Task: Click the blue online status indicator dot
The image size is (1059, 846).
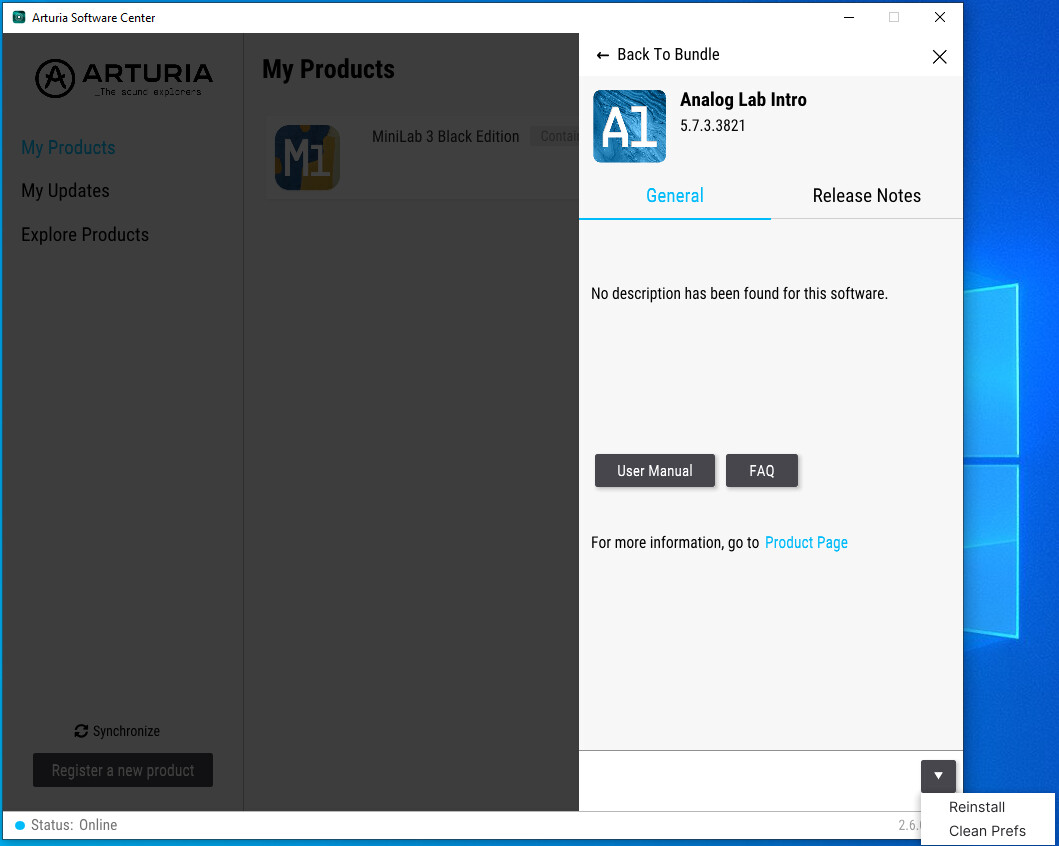Action: pyautogui.click(x=20, y=825)
